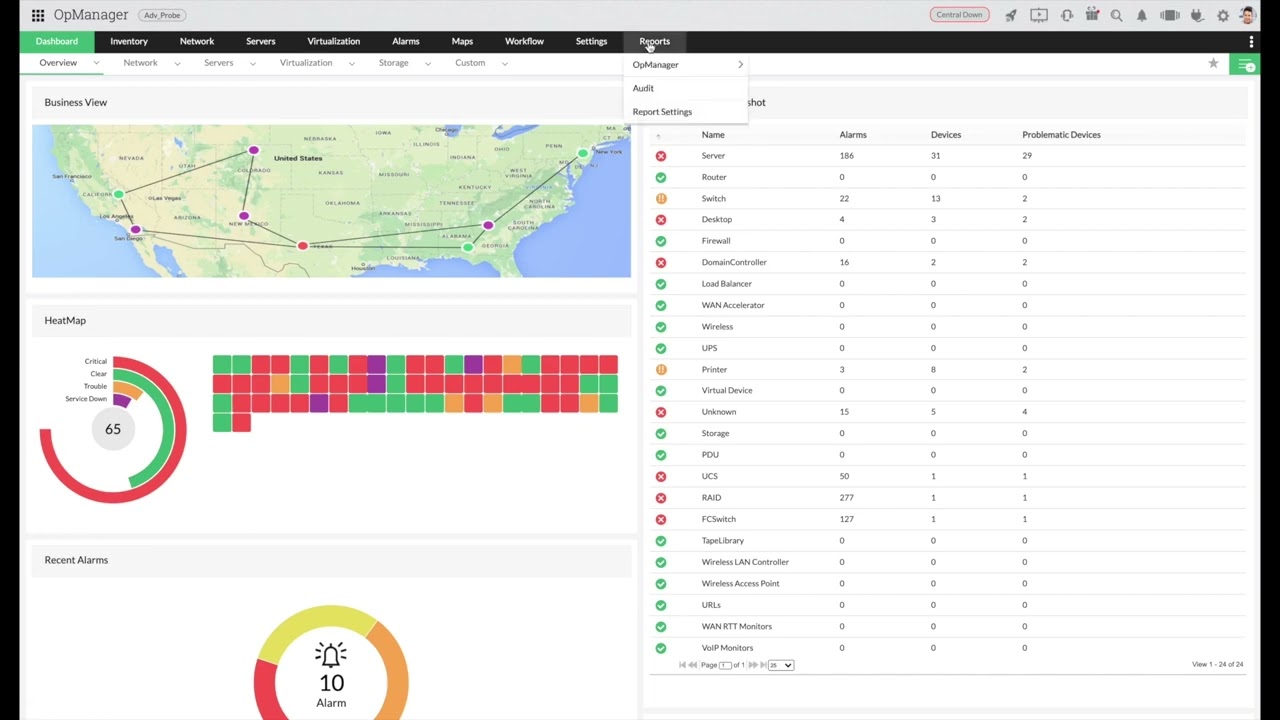This screenshot has height=720, width=1280.
Task: Click the rocket quick-start icon
Action: coord(1011,15)
